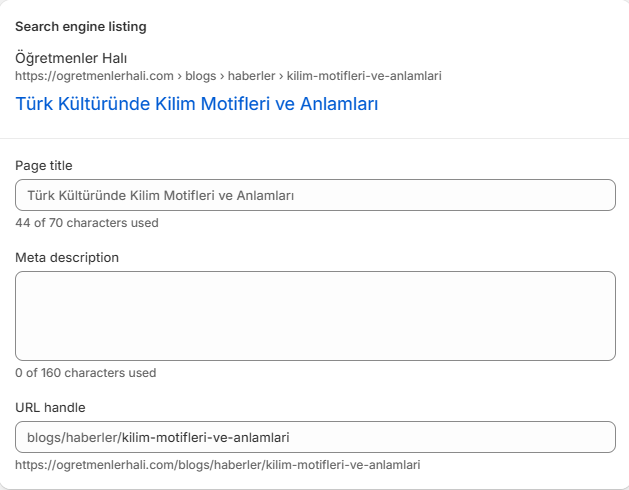The image size is (629, 490).
Task: Click the "Page title" field label
Action: (x=44, y=165)
